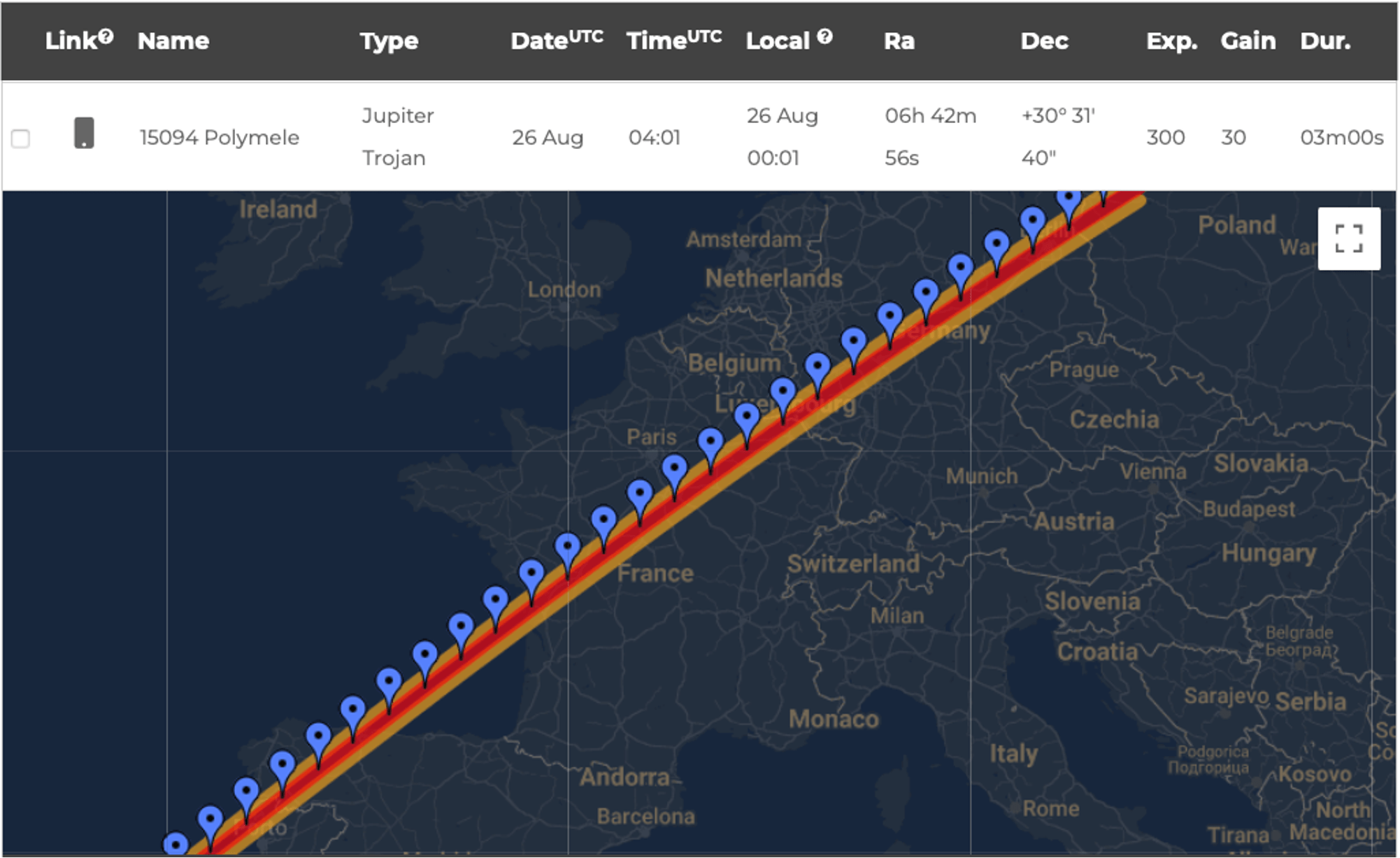Click the Exp. column header
Viewport: 1400px width, 858px height.
click(x=1171, y=41)
